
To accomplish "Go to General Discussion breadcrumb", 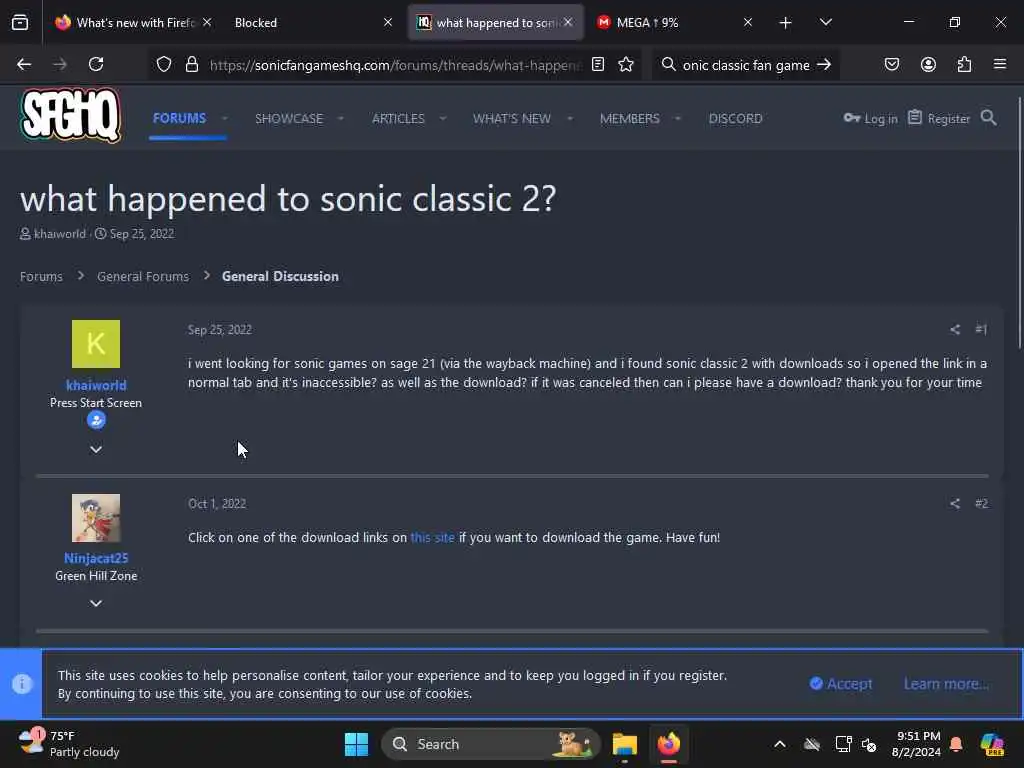I will pos(280,276).
